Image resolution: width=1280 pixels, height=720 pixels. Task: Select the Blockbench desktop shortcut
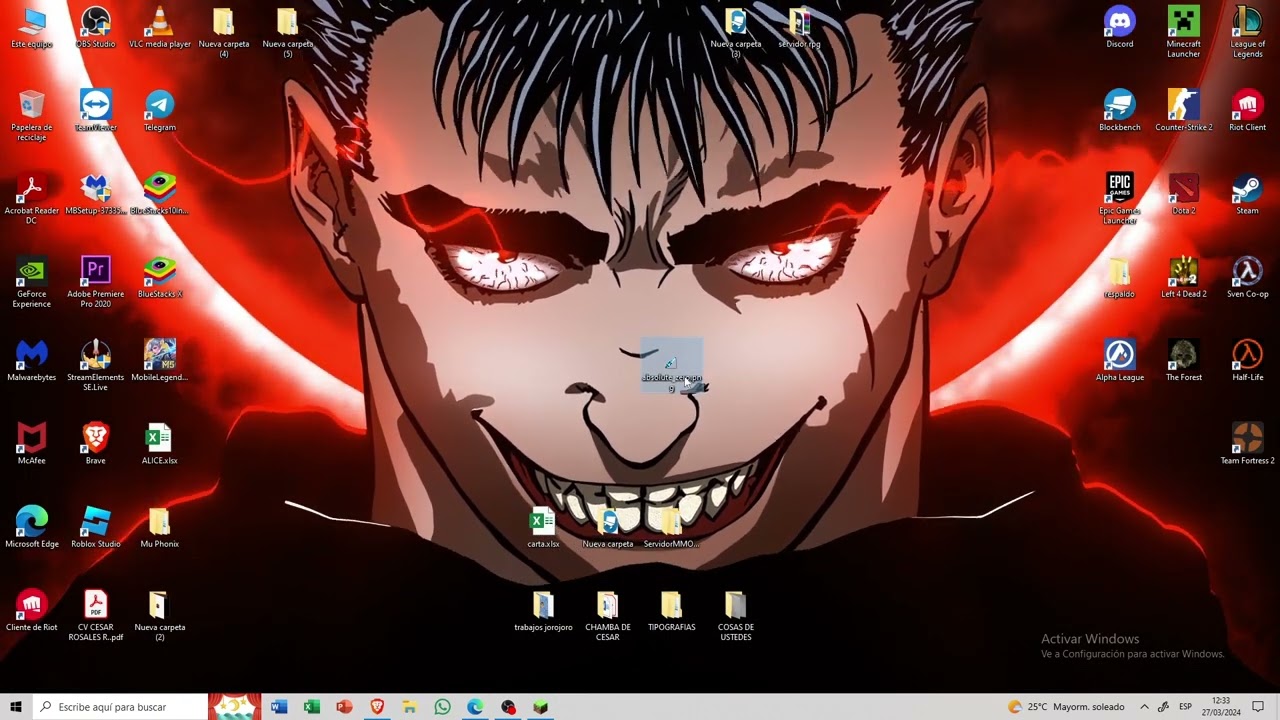point(1120,111)
